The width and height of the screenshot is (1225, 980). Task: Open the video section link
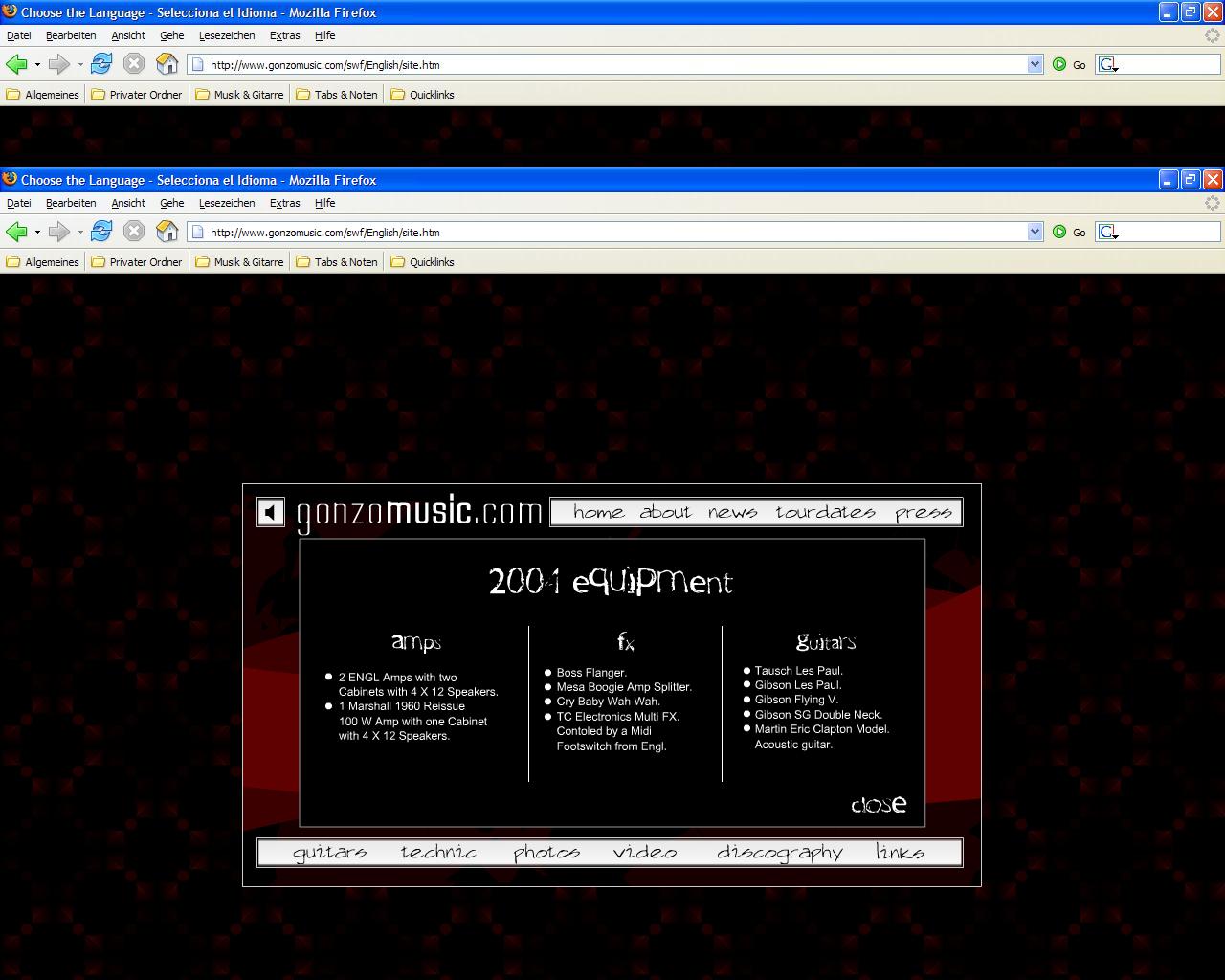tap(645, 852)
